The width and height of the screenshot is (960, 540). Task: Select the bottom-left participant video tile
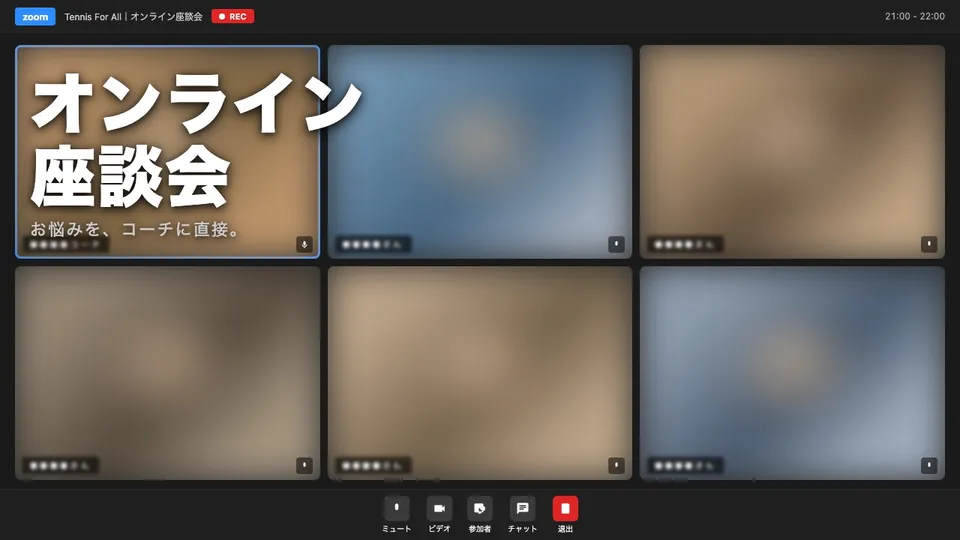(x=167, y=373)
